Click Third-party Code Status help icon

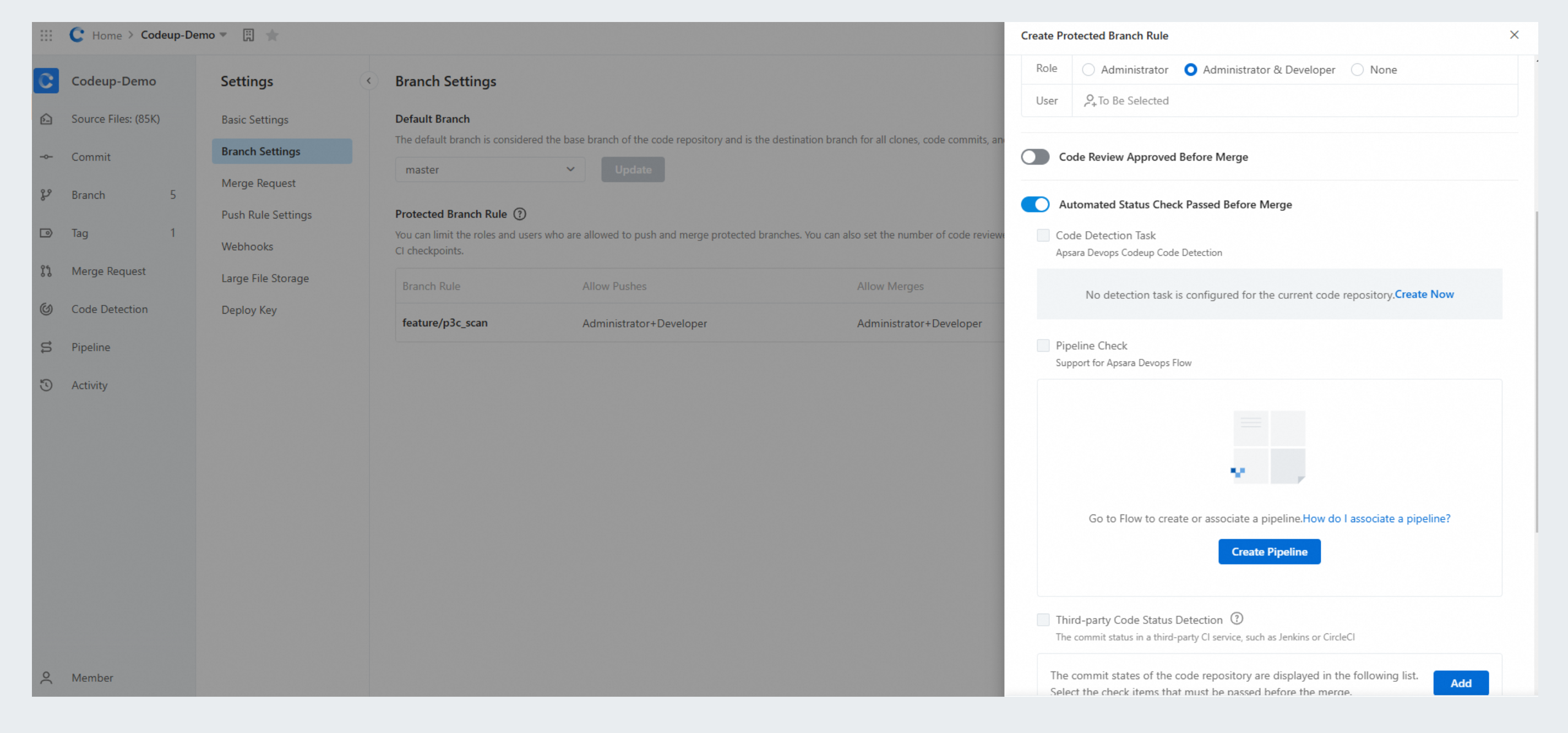(1236, 619)
